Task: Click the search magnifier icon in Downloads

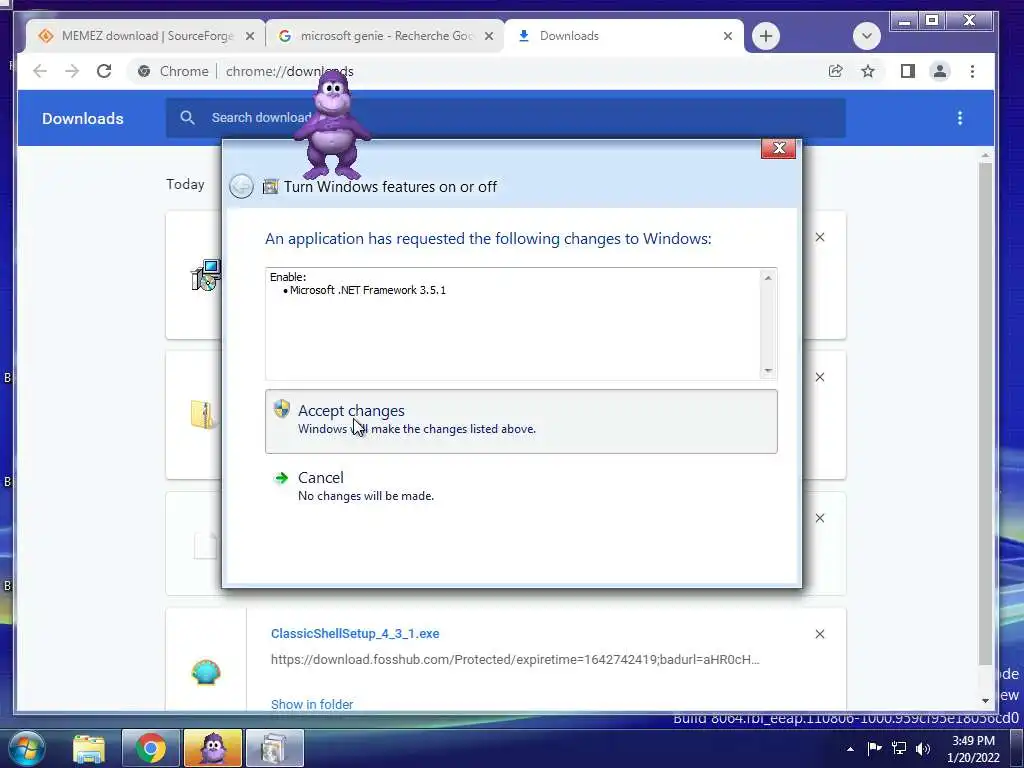Action: [187, 118]
